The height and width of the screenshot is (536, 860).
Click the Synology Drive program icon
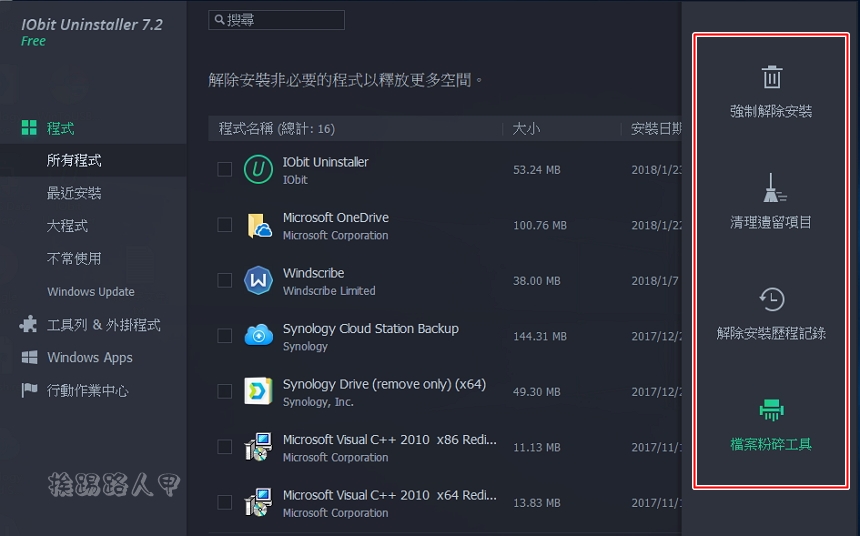(258, 391)
